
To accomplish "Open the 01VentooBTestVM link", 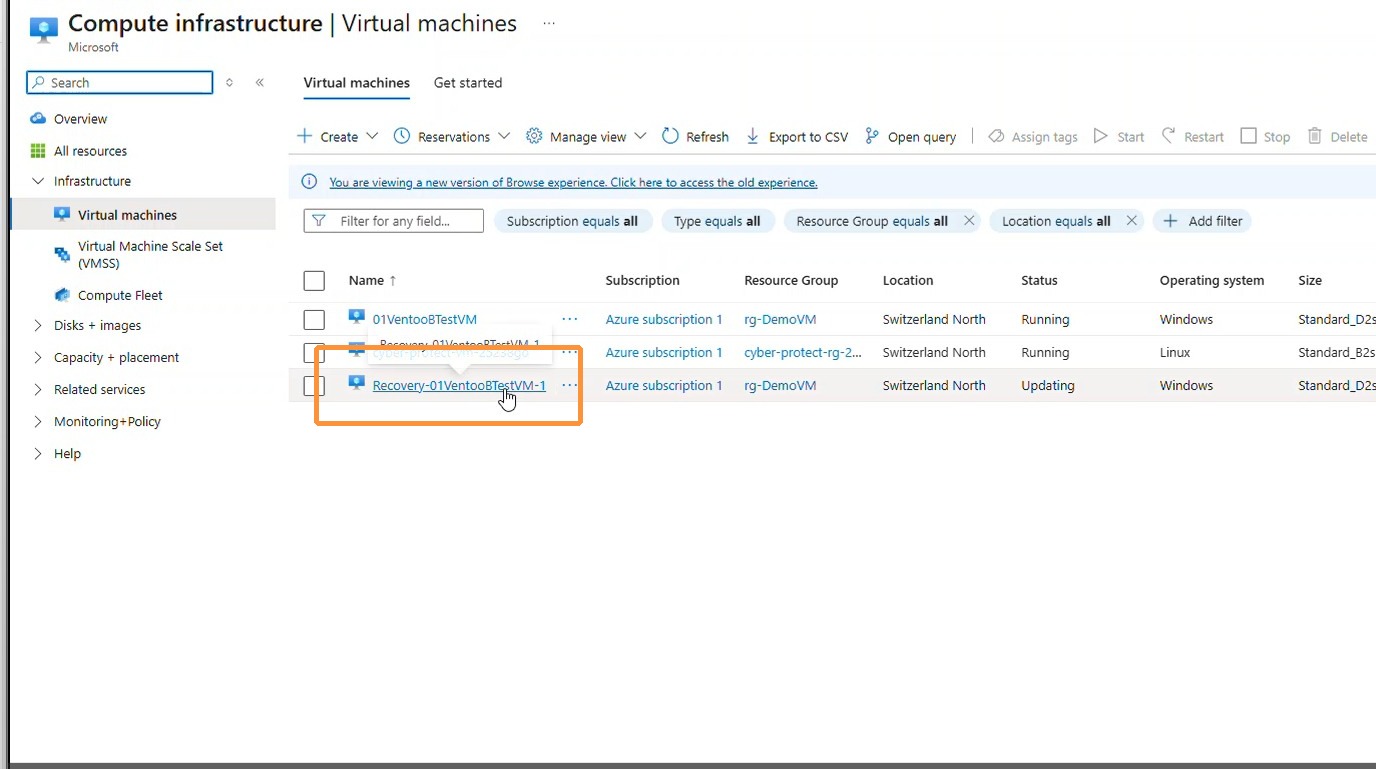I will coord(424,319).
